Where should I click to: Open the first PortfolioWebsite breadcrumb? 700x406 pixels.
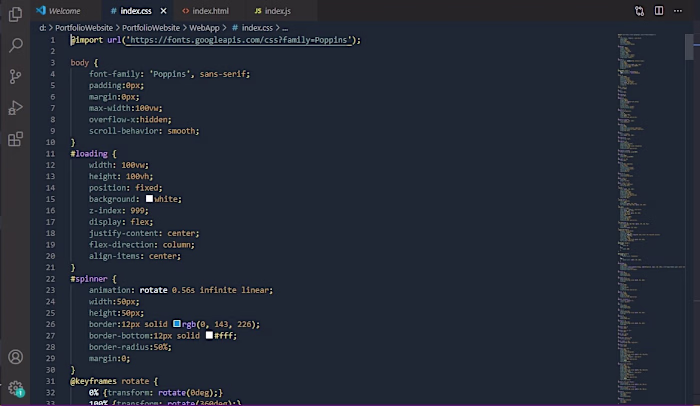[x=84, y=28]
